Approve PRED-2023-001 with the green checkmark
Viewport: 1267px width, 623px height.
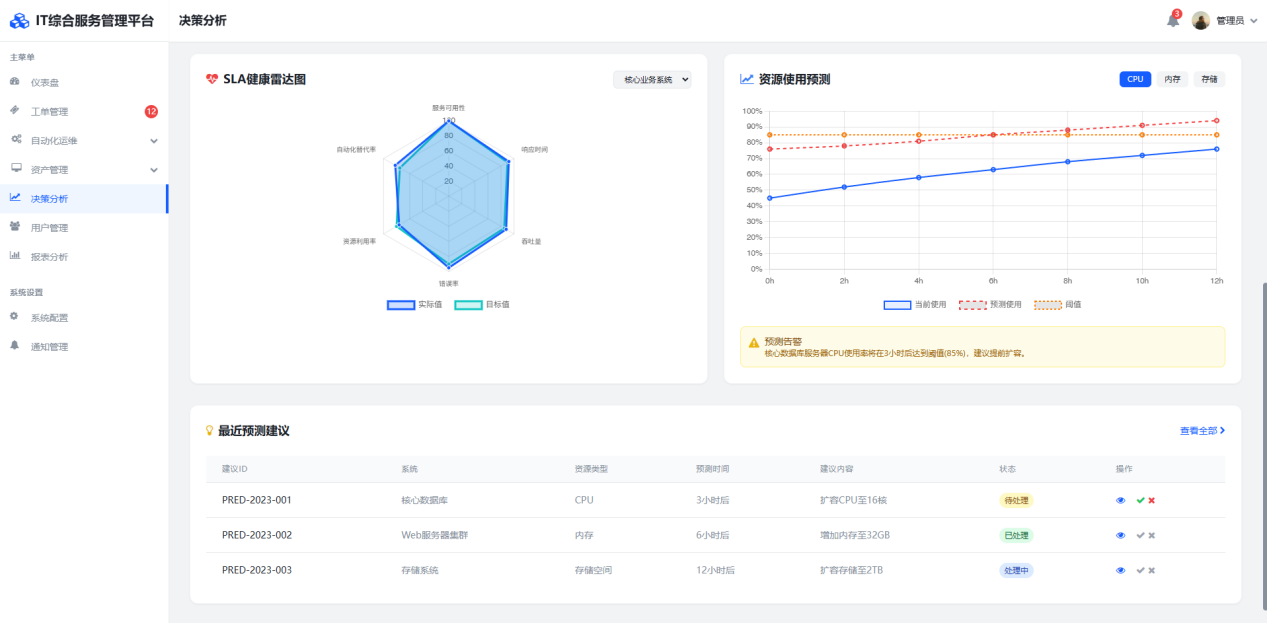coord(1140,500)
